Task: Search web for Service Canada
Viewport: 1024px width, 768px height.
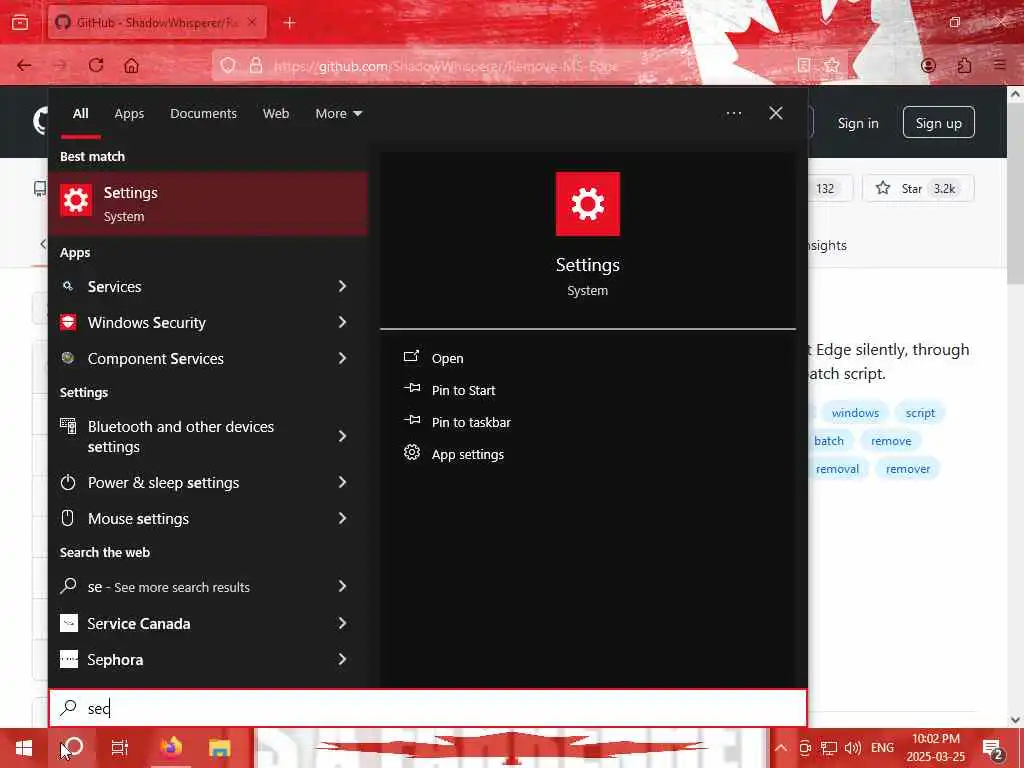Action: (x=208, y=624)
